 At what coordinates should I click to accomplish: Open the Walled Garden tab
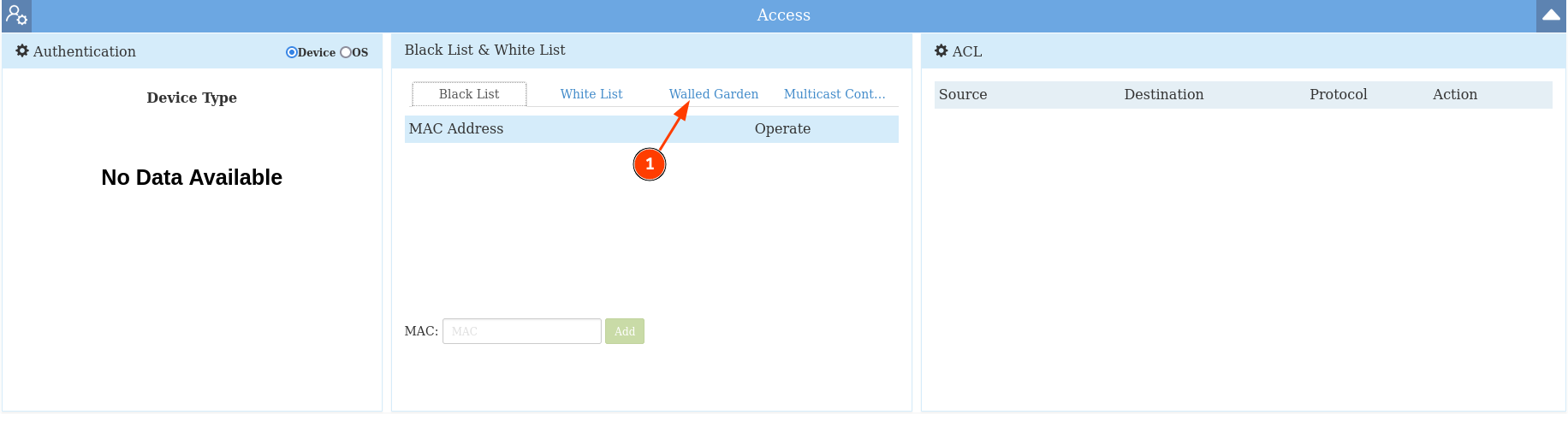714,94
